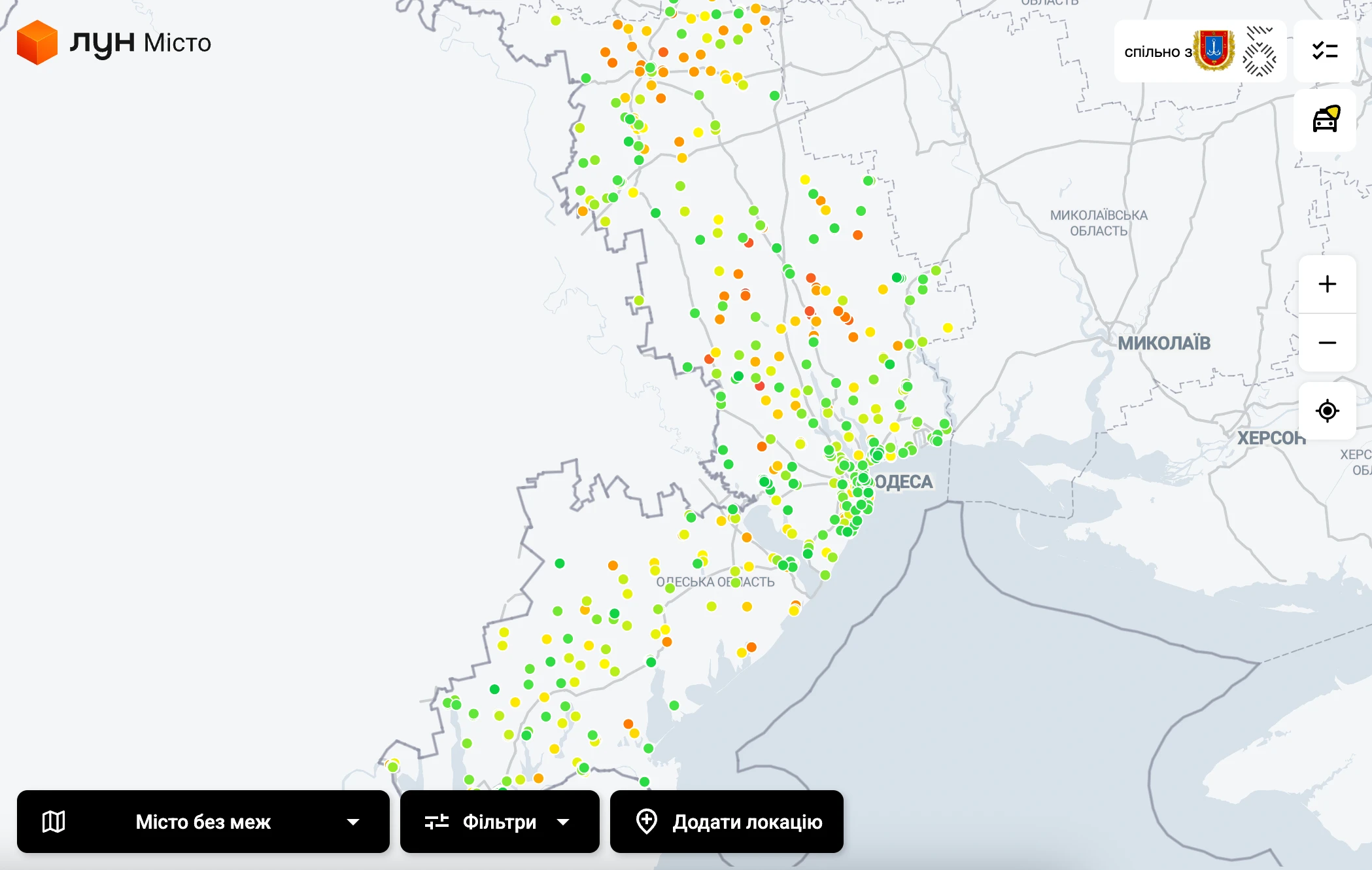The image size is (1372, 870).
Task: Click the location pin plus icon
Action: [x=647, y=822]
